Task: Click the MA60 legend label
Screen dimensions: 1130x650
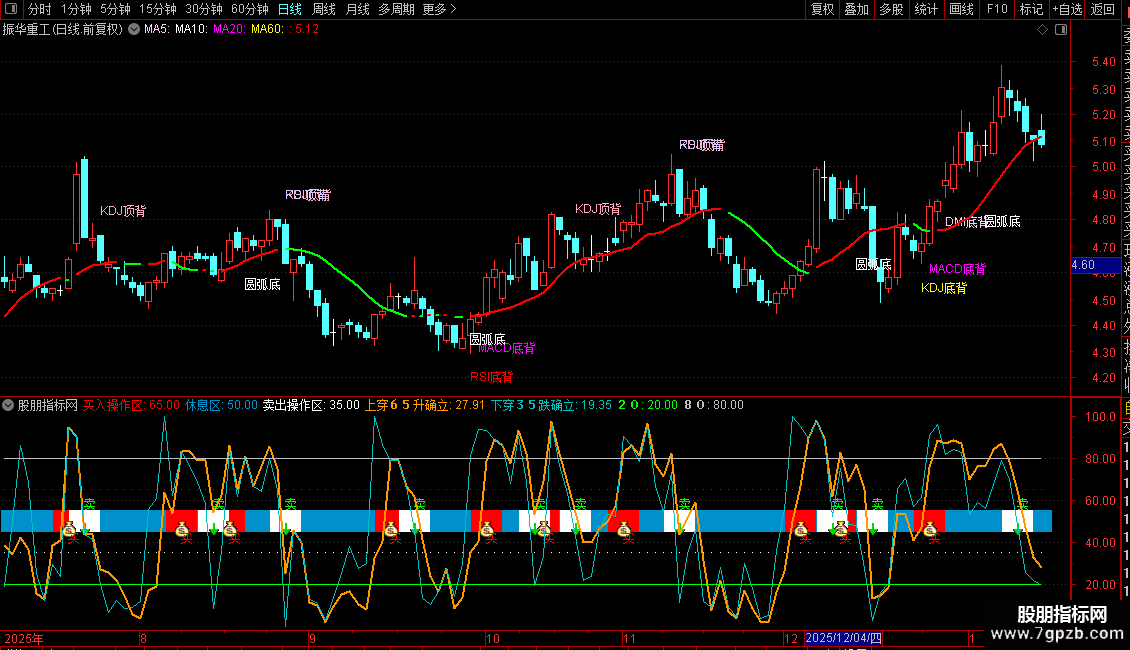Action: (267, 30)
